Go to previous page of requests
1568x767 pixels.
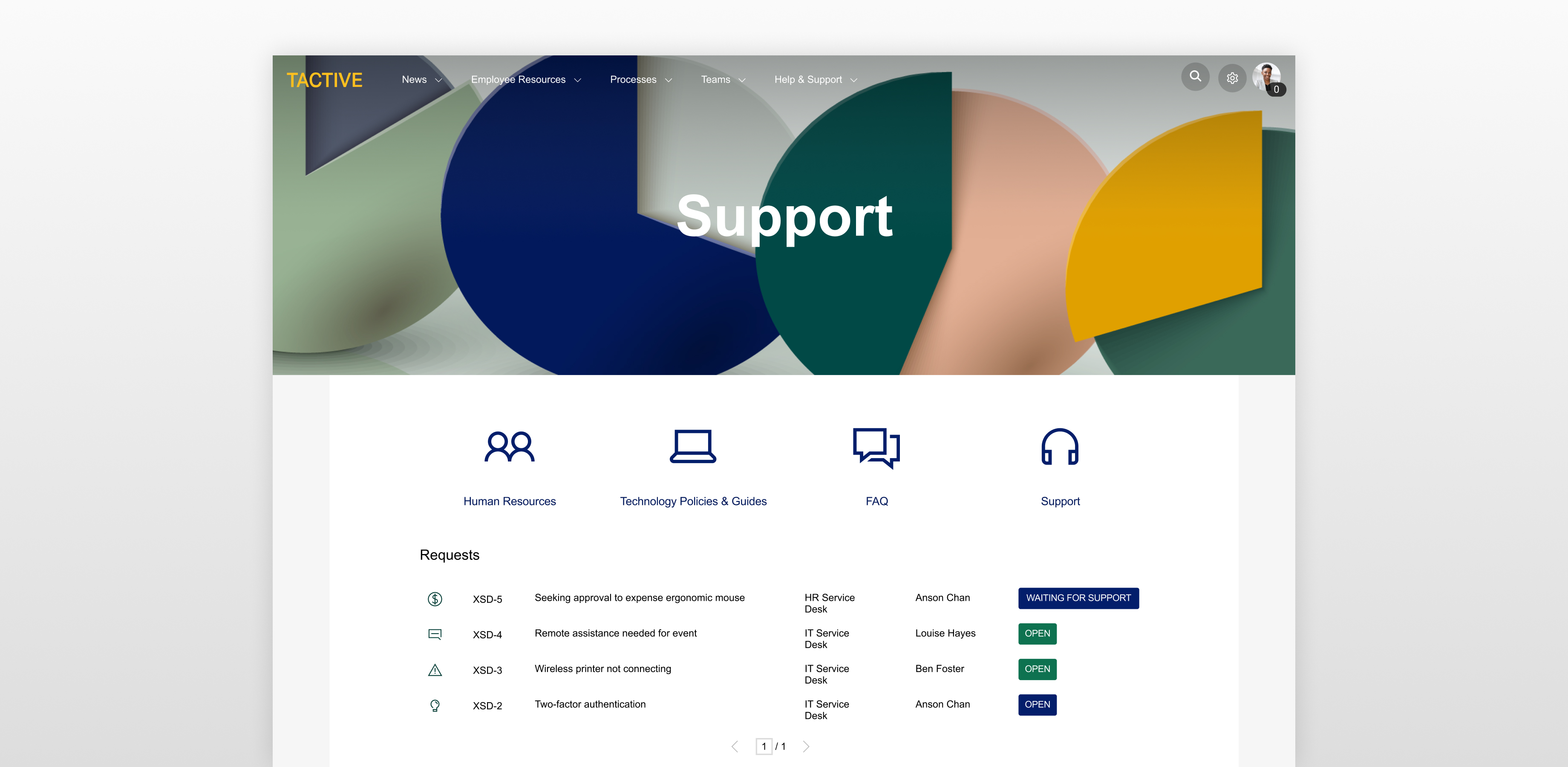735,746
